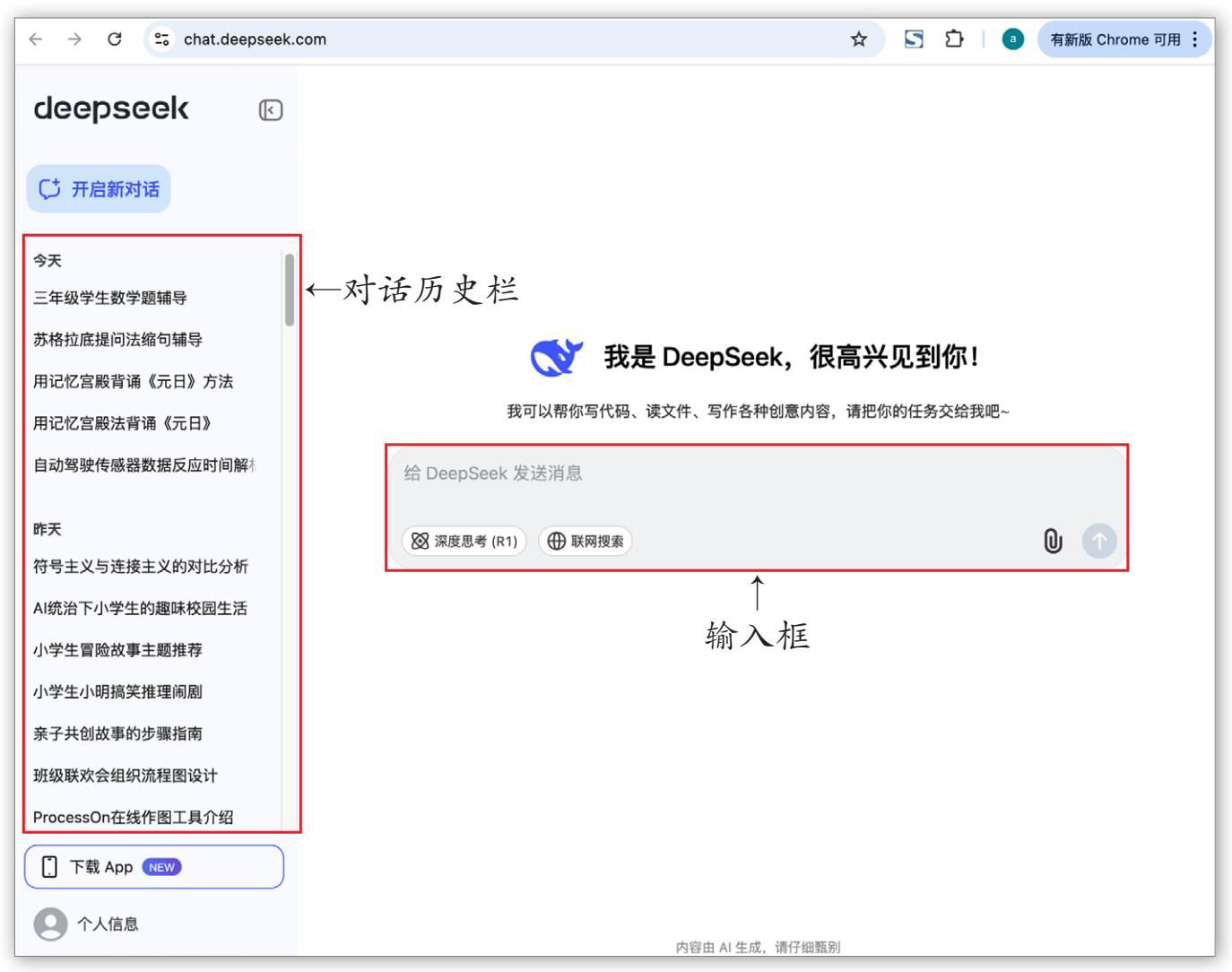Open chat 小学生小明搞笑推理闹剧
Viewport: 1232px width, 972px height.
117,692
